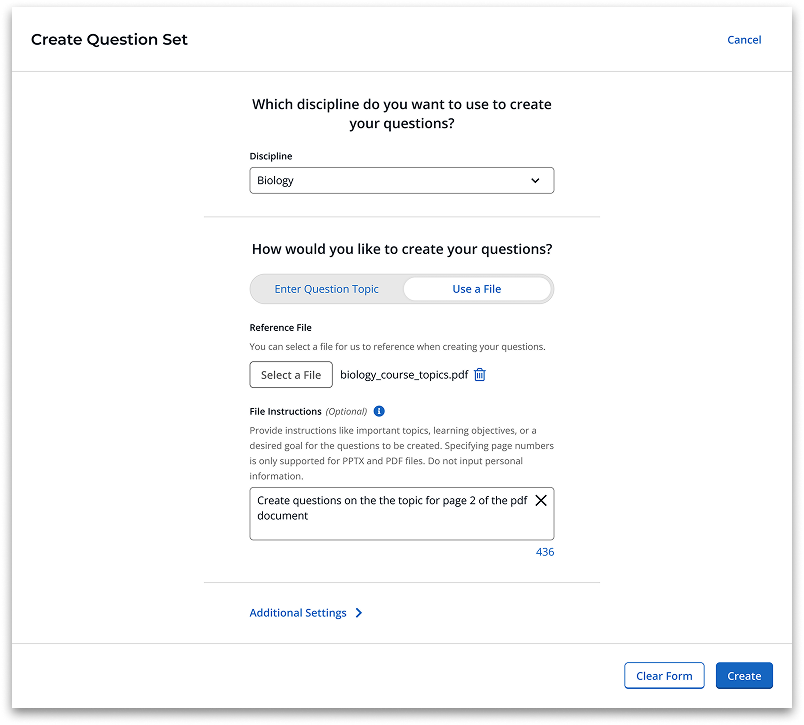Cancel question set creation
Image resolution: width=804 pixels, height=725 pixels.
(744, 40)
